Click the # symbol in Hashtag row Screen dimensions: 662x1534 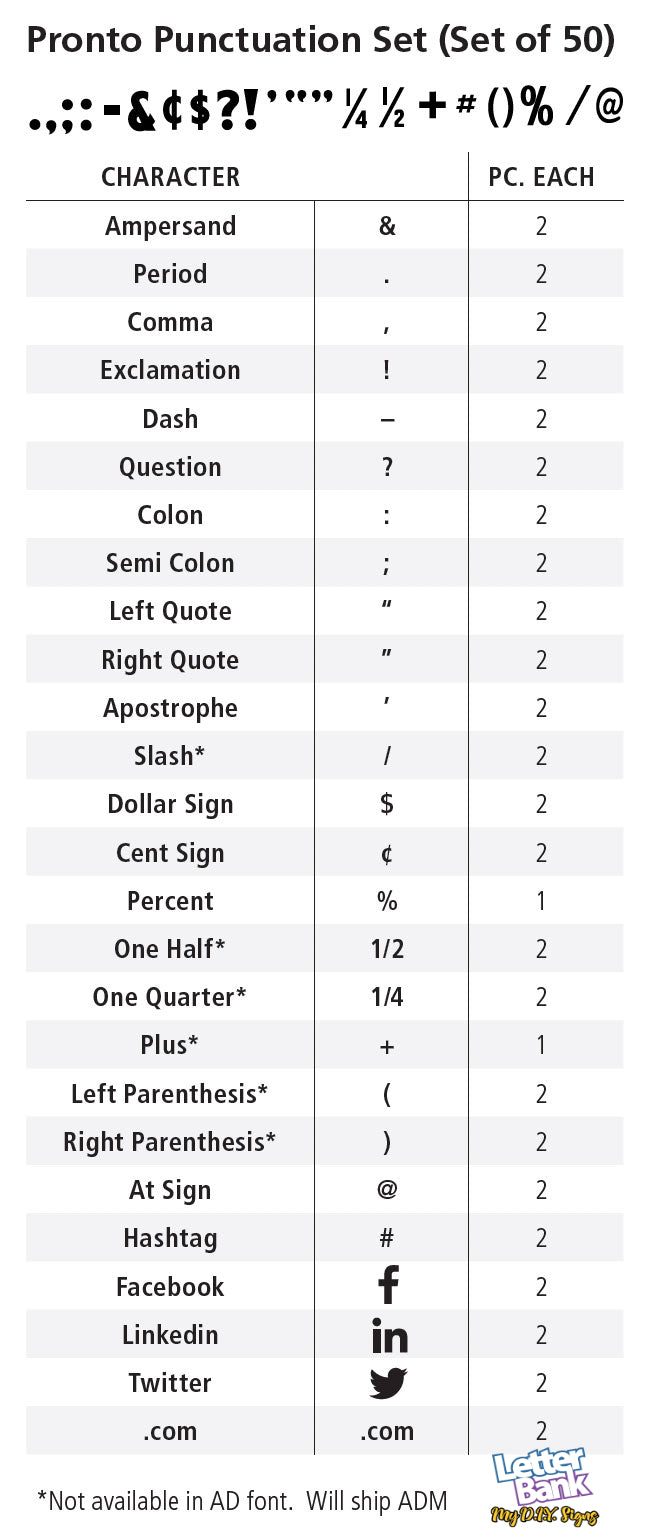point(388,1238)
